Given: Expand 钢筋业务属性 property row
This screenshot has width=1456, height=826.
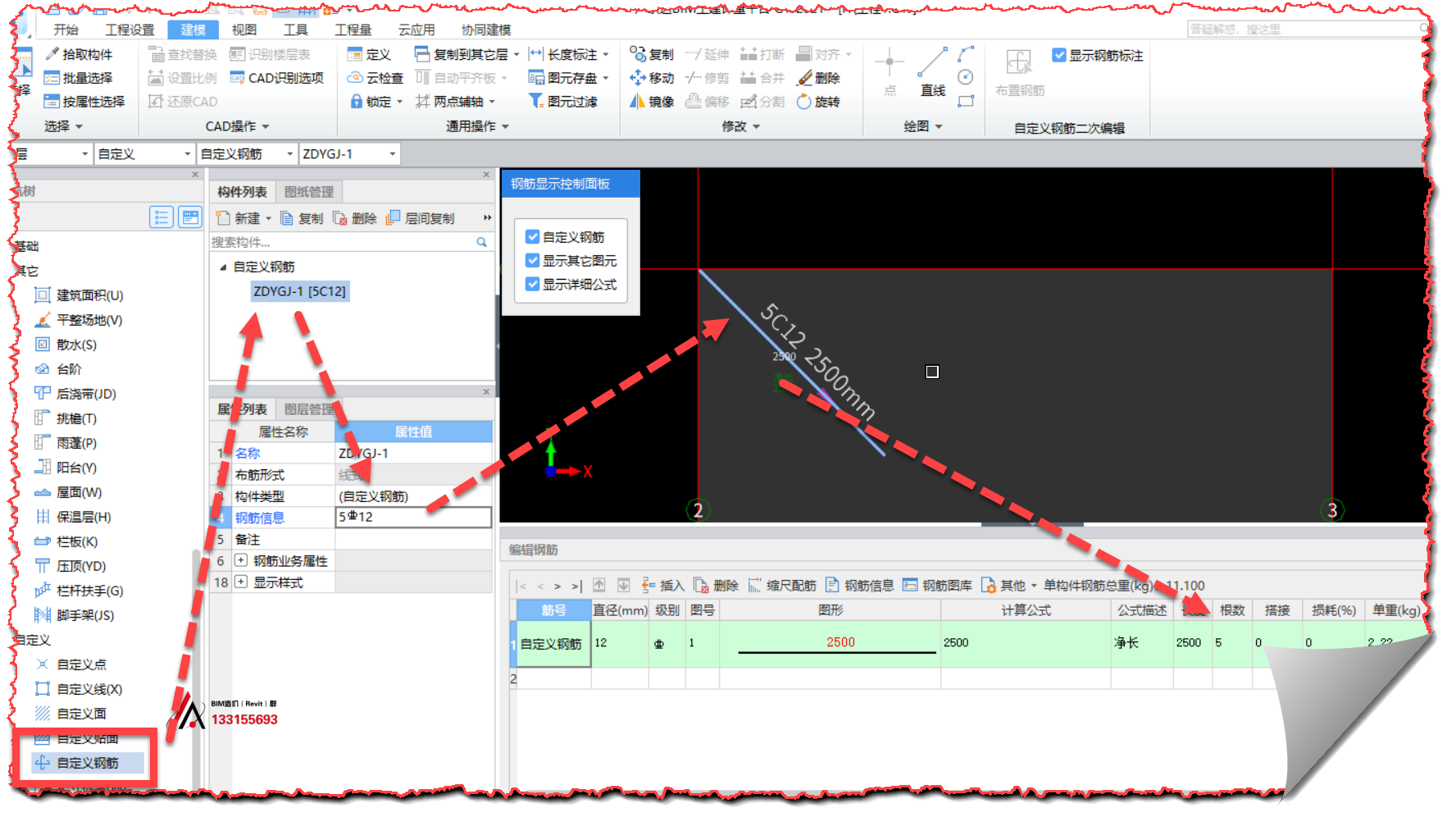Looking at the screenshot, I should [x=241, y=561].
